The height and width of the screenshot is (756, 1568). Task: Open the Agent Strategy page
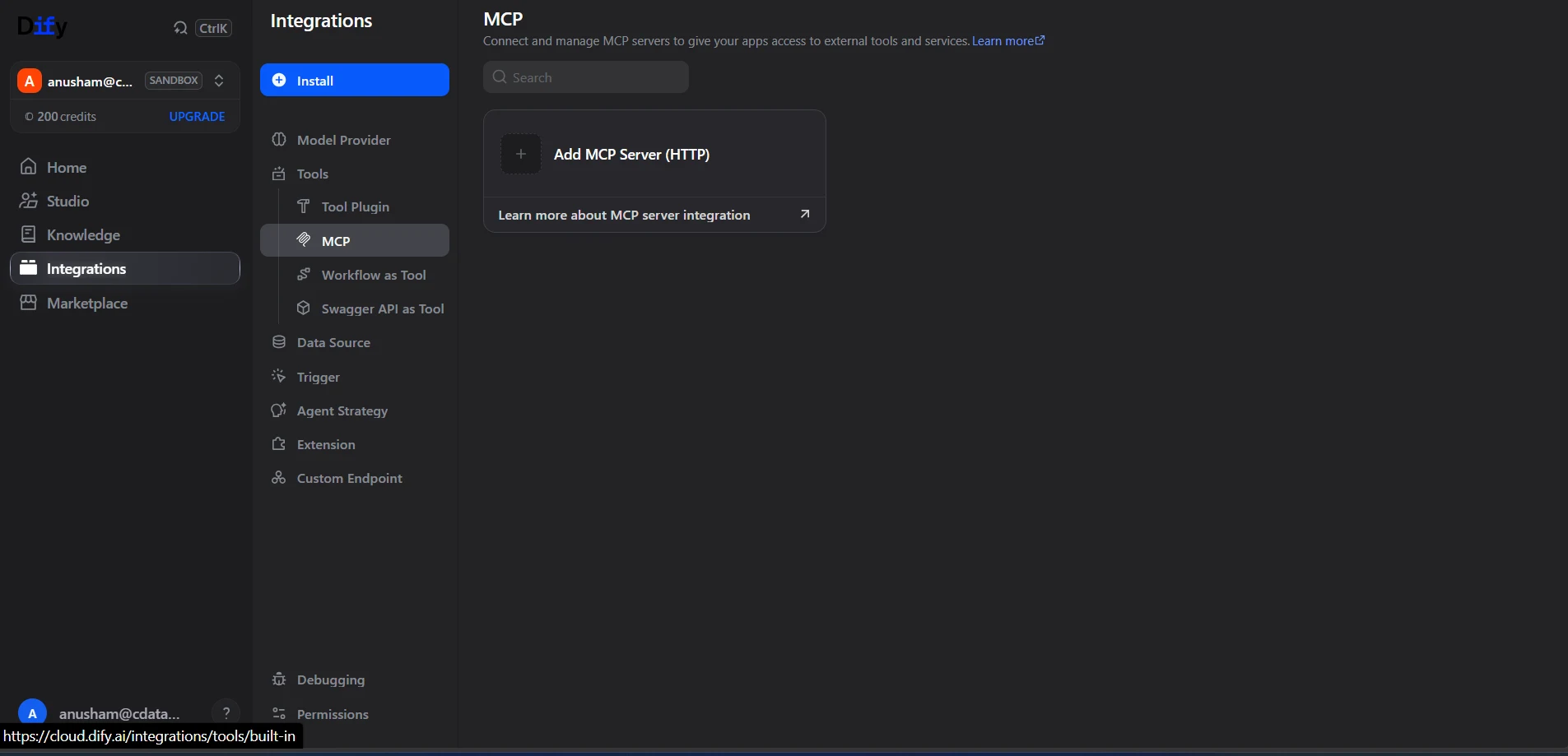tap(355, 410)
